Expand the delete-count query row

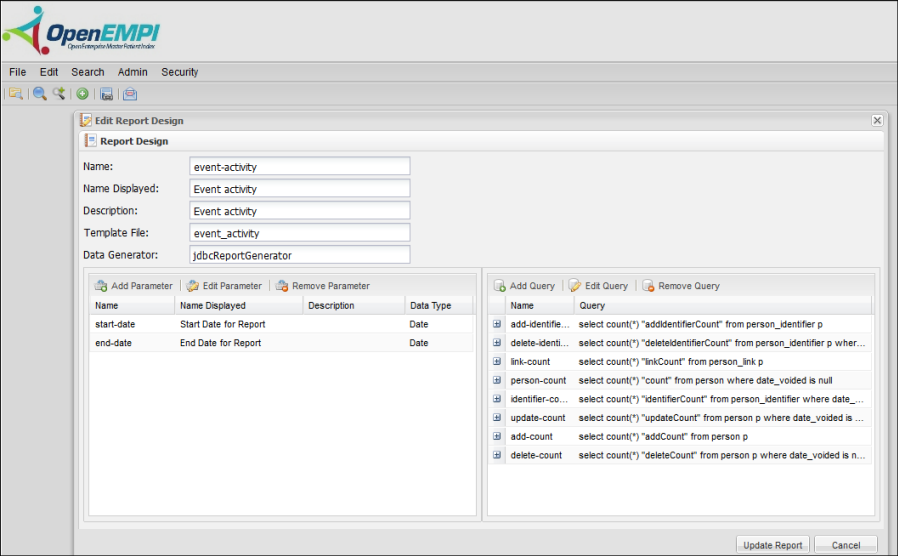tap(497, 455)
